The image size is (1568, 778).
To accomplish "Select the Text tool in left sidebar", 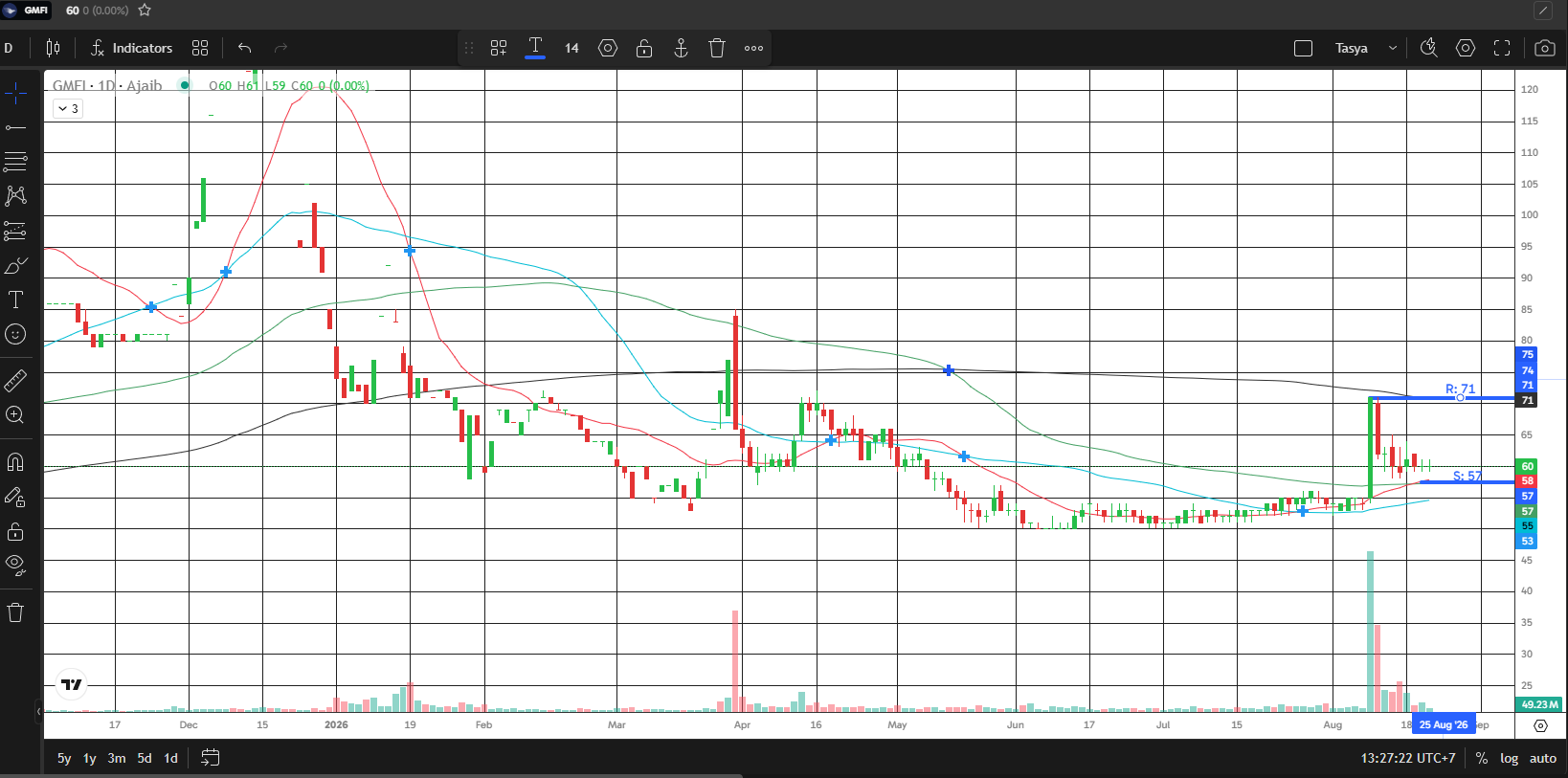I will click(x=15, y=300).
